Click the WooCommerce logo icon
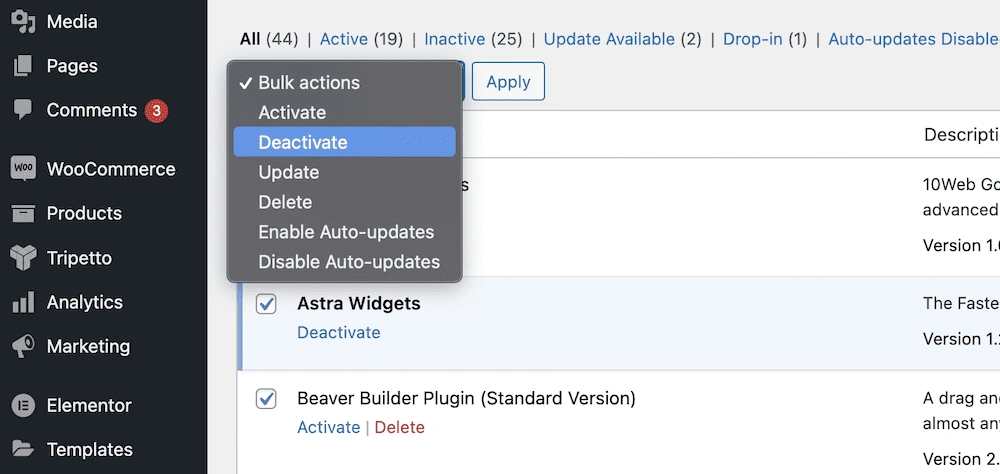This screenshot has width=1000, height=474. 23,169
